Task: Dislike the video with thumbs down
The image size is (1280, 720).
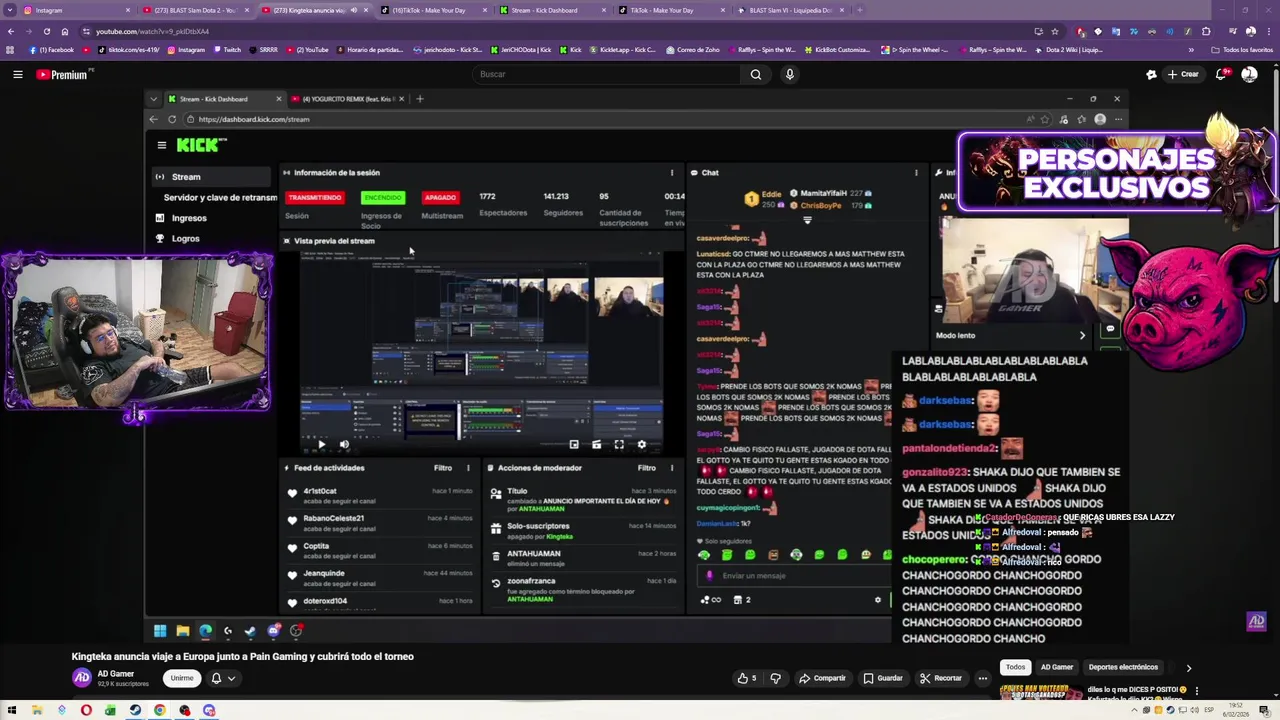Action: click(x=775, y=678)
